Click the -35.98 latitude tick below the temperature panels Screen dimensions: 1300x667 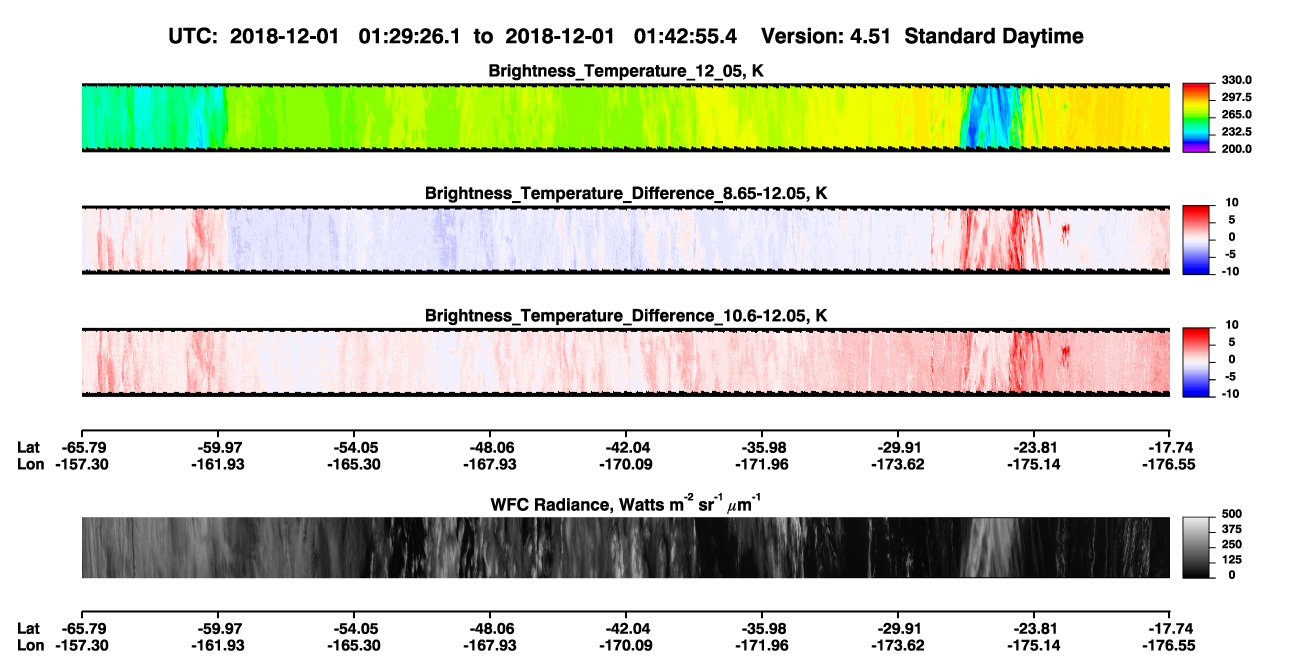coord(762,447)
